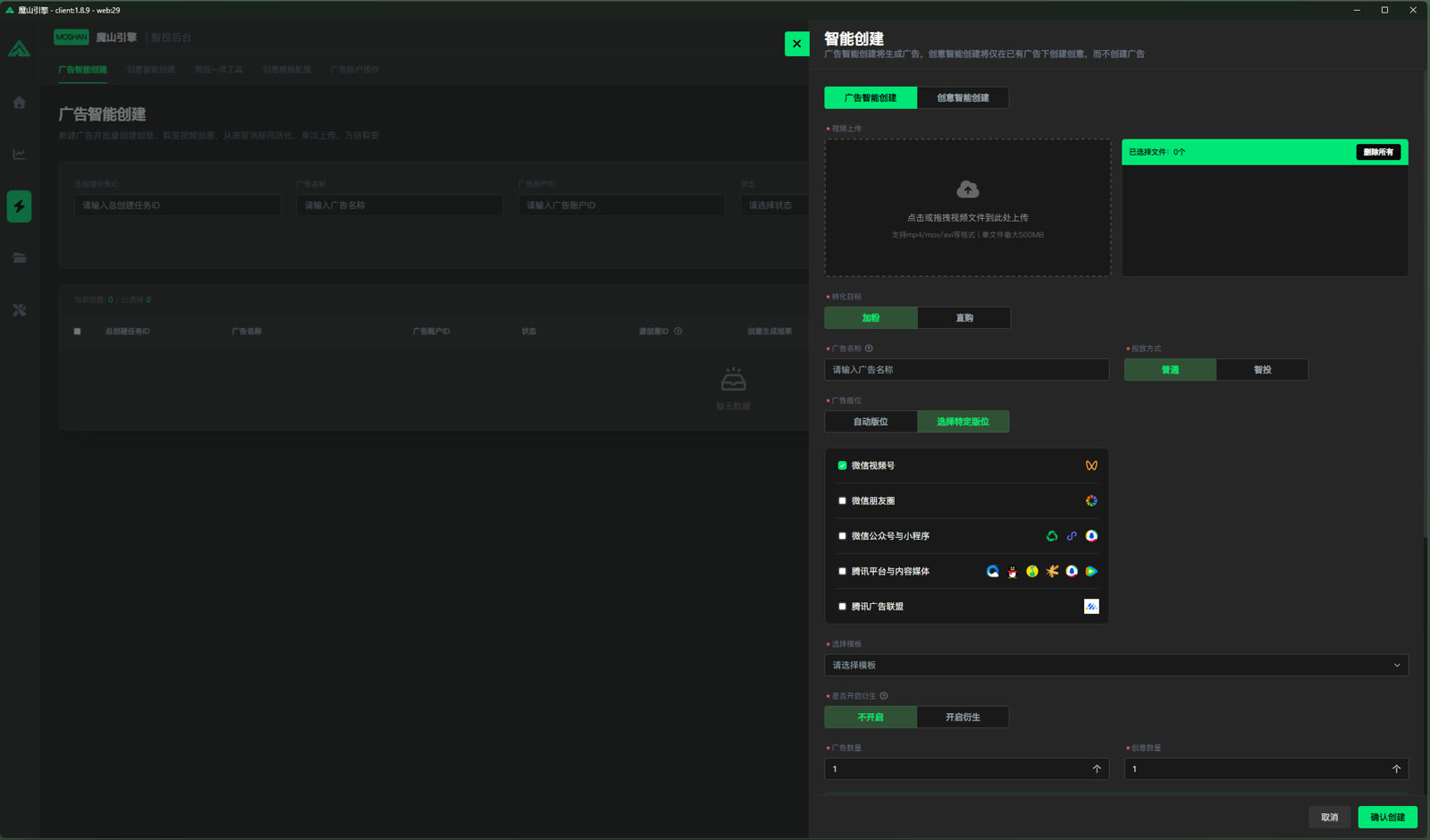
Task: Click the cloud upload icon in video dropzone
Action: tap(968, 189)
